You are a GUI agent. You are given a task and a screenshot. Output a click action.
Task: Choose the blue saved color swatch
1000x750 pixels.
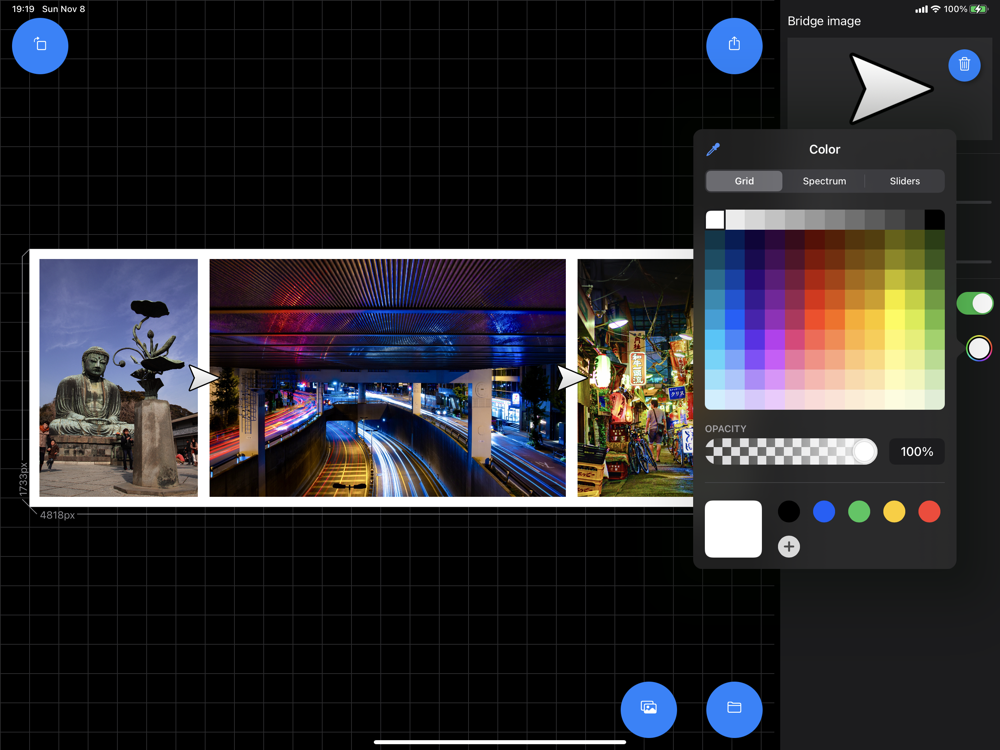[x=824, y=512]
